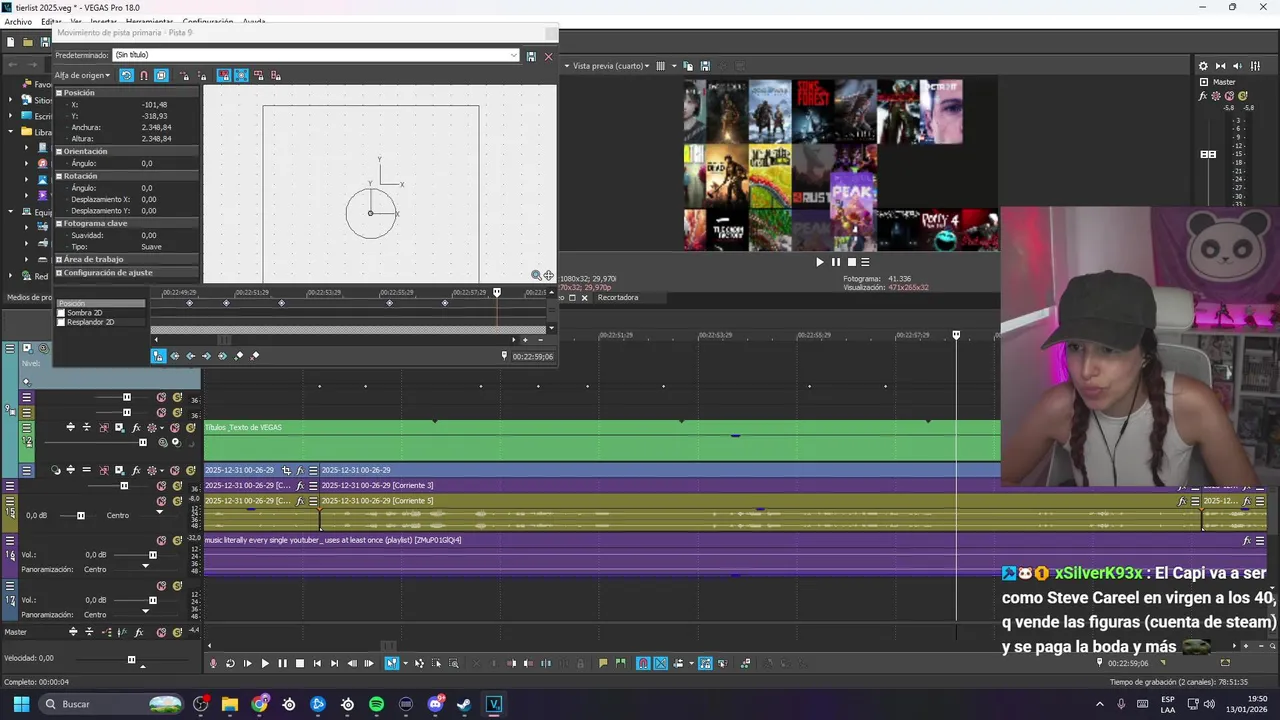The height and width of the screenshot is (720, 1280).
Task: Open track FX on track 12
Action: pyautogui.click(x=135, y=427)
